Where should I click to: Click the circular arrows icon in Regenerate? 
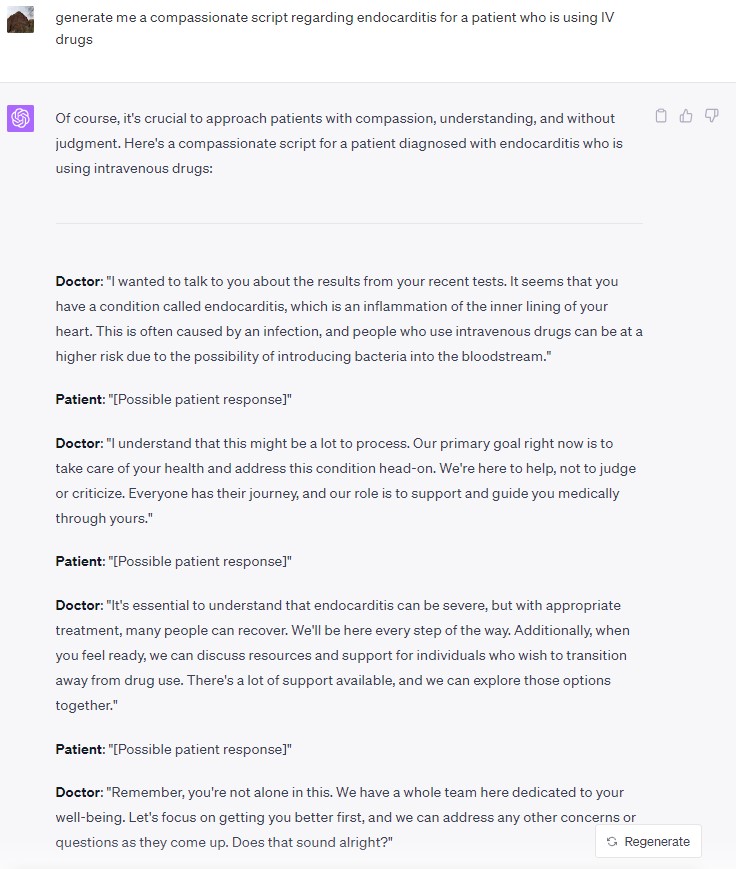click(612, 842)
